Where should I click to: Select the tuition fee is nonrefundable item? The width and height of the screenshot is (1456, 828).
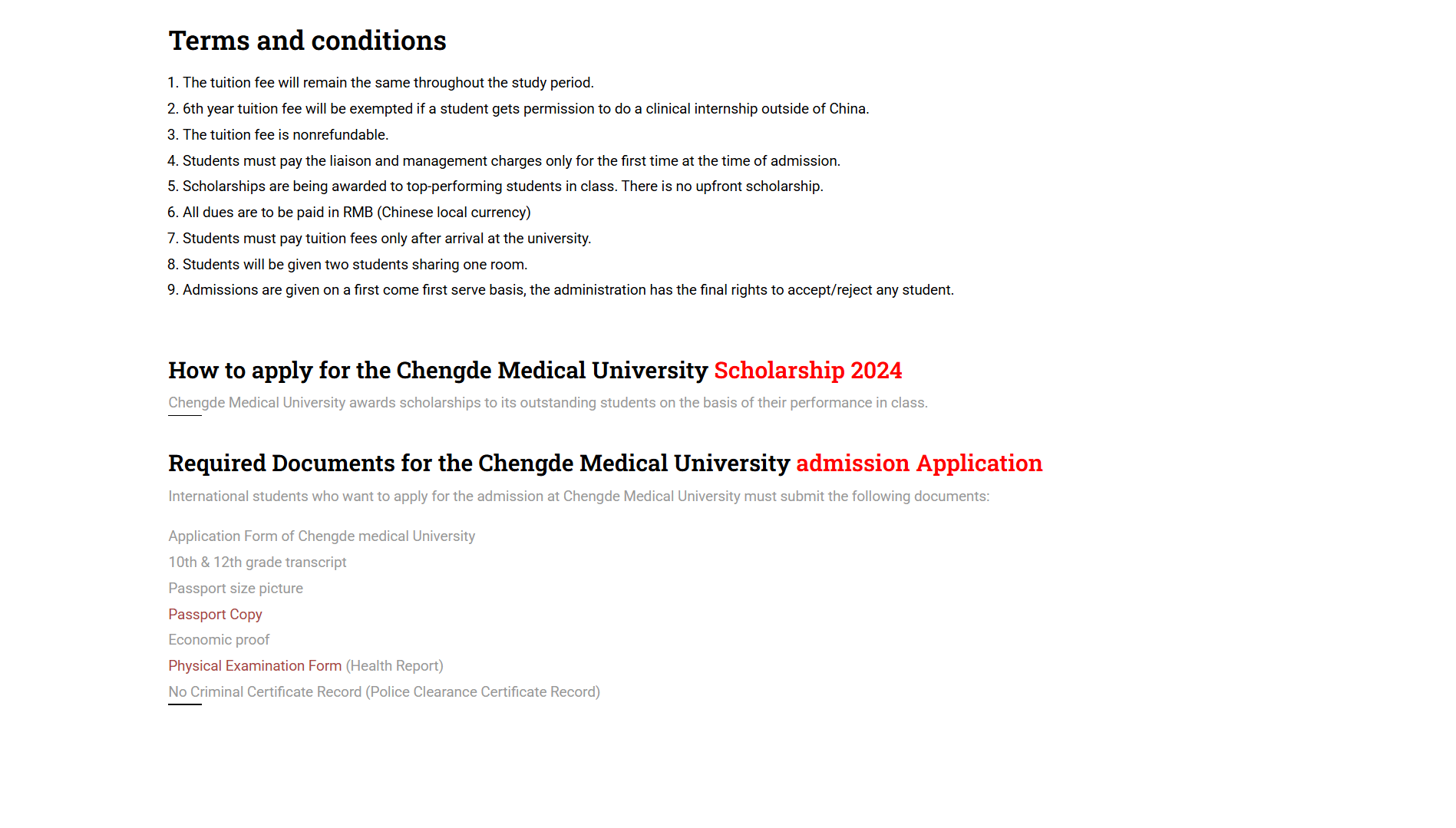pyautogui.click(x=285, y=135)
